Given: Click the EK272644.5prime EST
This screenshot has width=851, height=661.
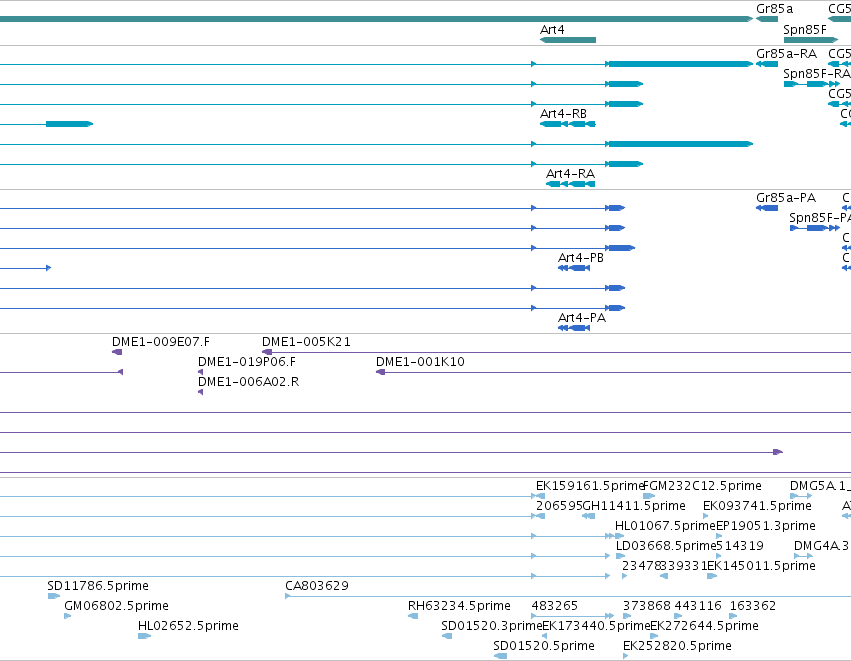Looking at the screenshot, I should coord(653,636).
